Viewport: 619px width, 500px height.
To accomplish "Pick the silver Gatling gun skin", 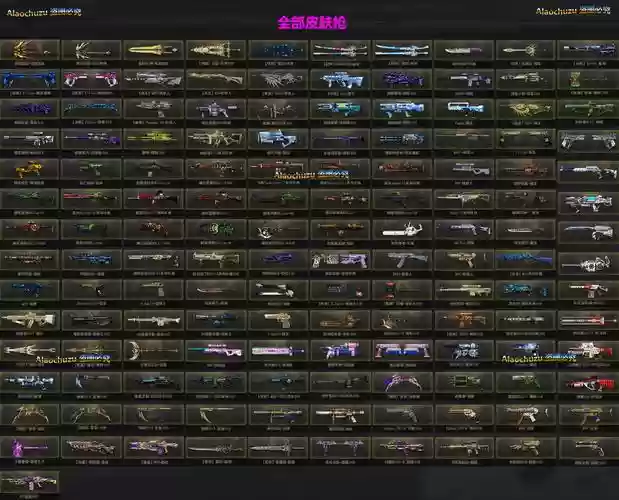I will tap(588, 263).
